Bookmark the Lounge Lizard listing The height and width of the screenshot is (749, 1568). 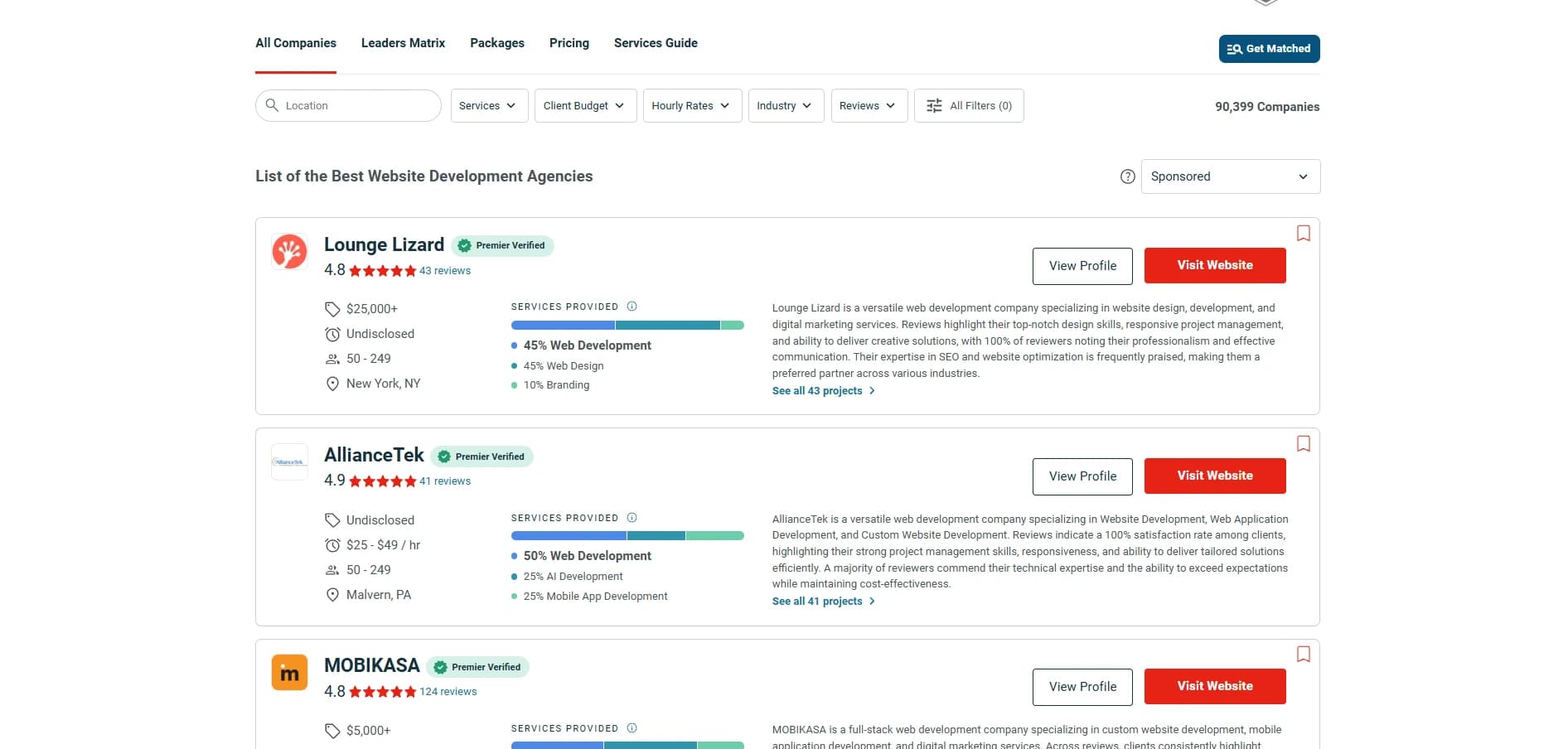tap(1304, 234)
